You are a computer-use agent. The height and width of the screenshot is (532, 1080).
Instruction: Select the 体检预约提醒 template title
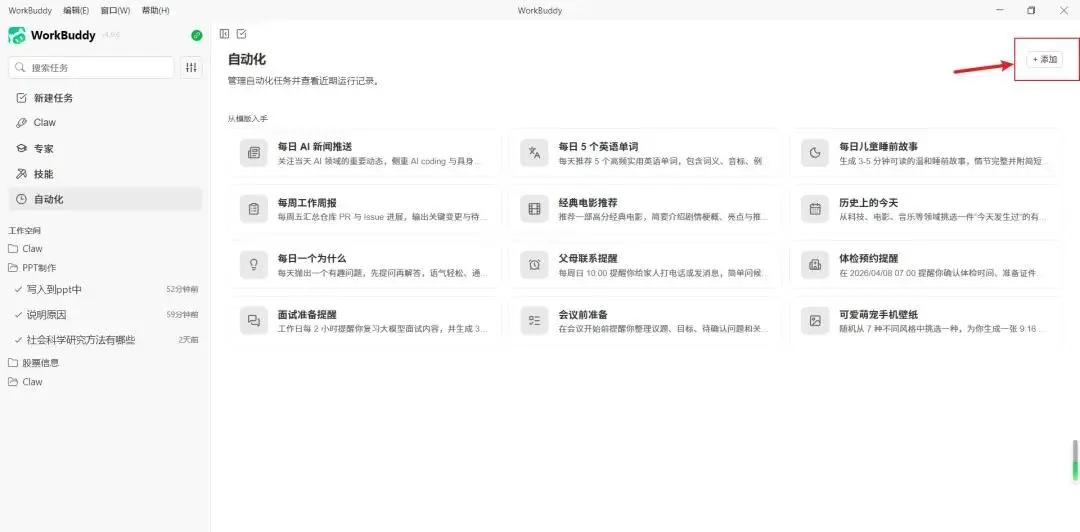pos(869,258)
